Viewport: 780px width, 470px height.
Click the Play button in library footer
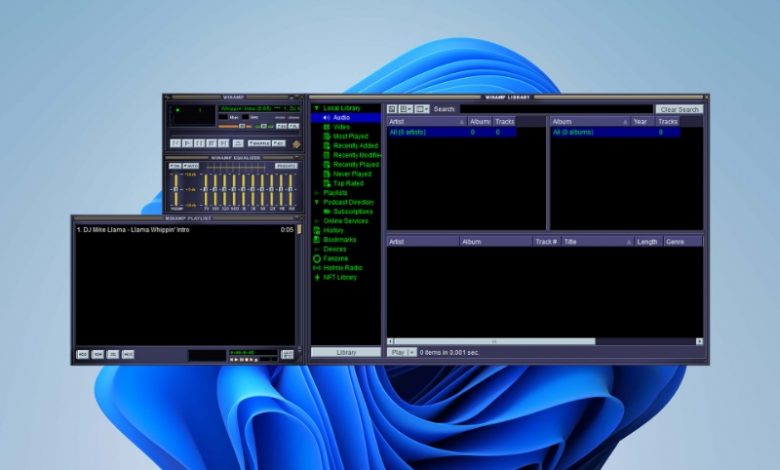[x=397, y=352]
